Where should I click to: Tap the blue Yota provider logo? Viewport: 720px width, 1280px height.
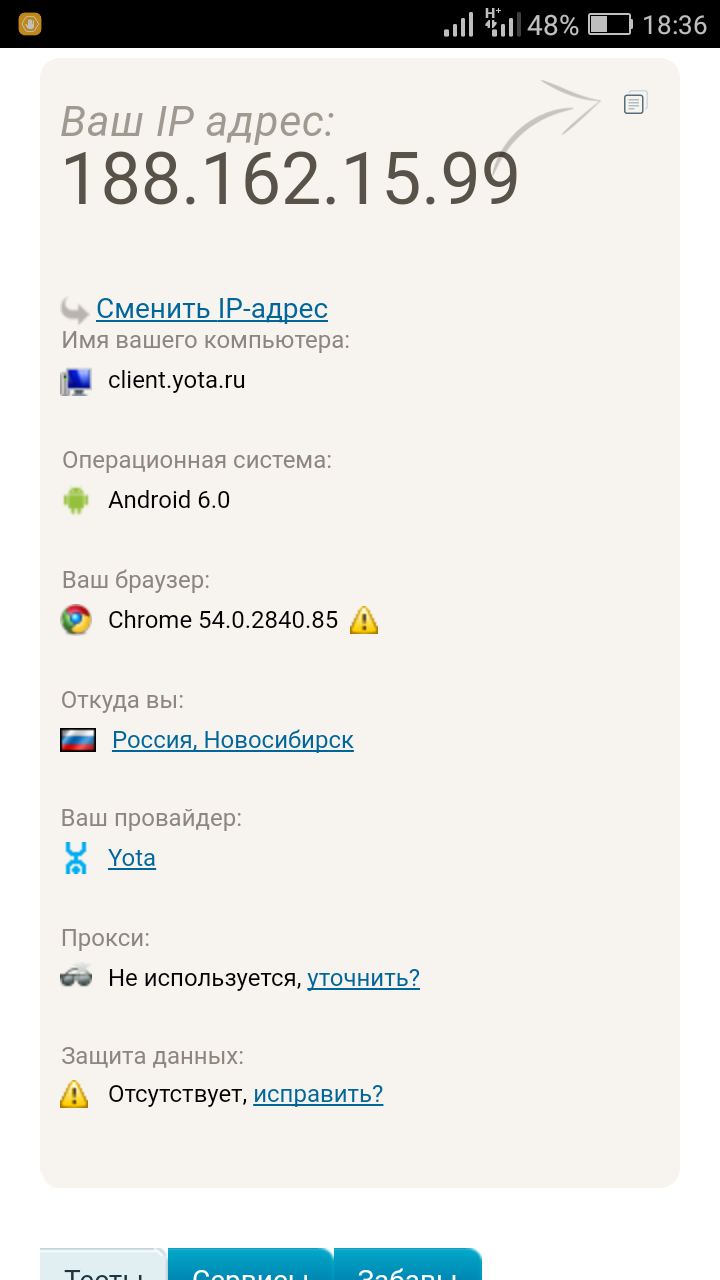(76, 858)
